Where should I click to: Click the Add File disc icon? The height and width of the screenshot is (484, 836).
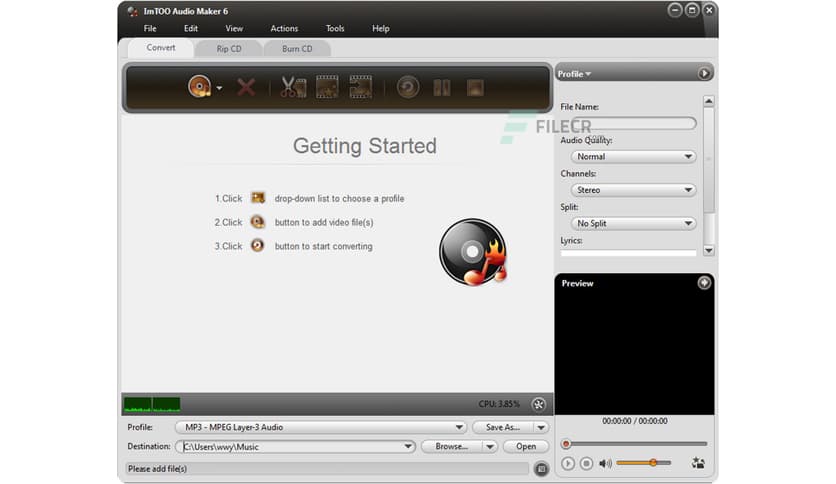[200, 86]
